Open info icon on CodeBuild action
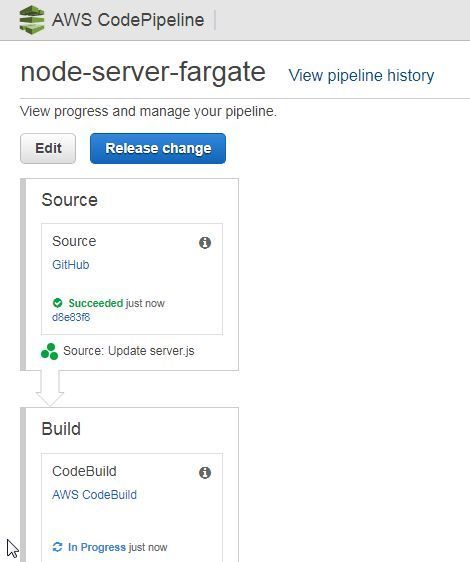The height and width of the screenshot is (562, 470). [x=205, y=472]
